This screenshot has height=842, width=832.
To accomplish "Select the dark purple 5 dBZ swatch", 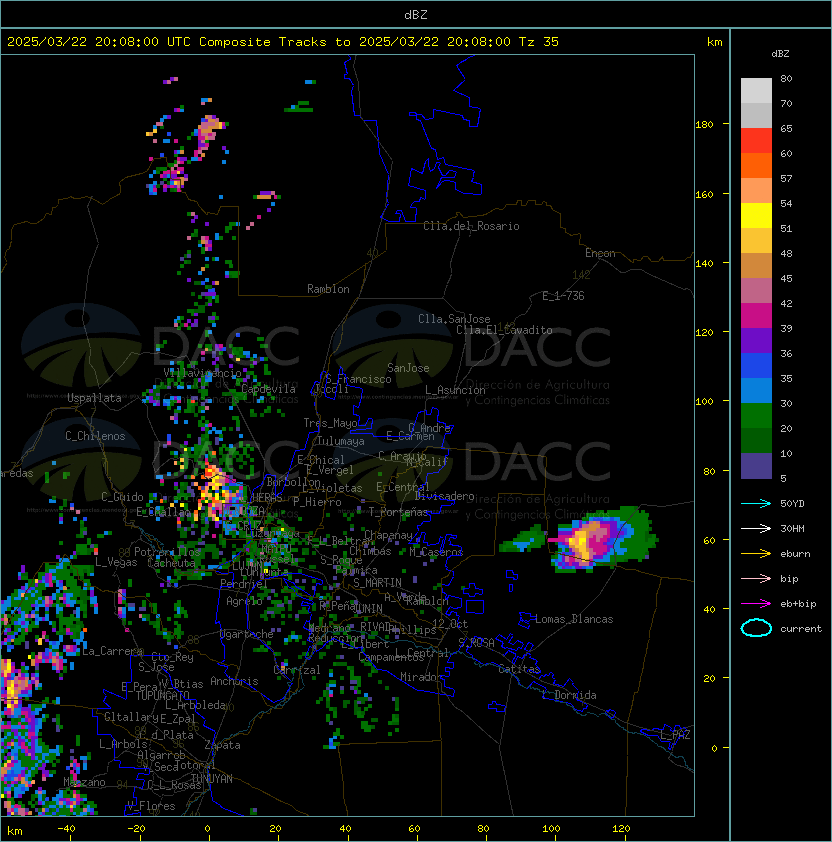I will pyautogui.click(x=756, y=466).
